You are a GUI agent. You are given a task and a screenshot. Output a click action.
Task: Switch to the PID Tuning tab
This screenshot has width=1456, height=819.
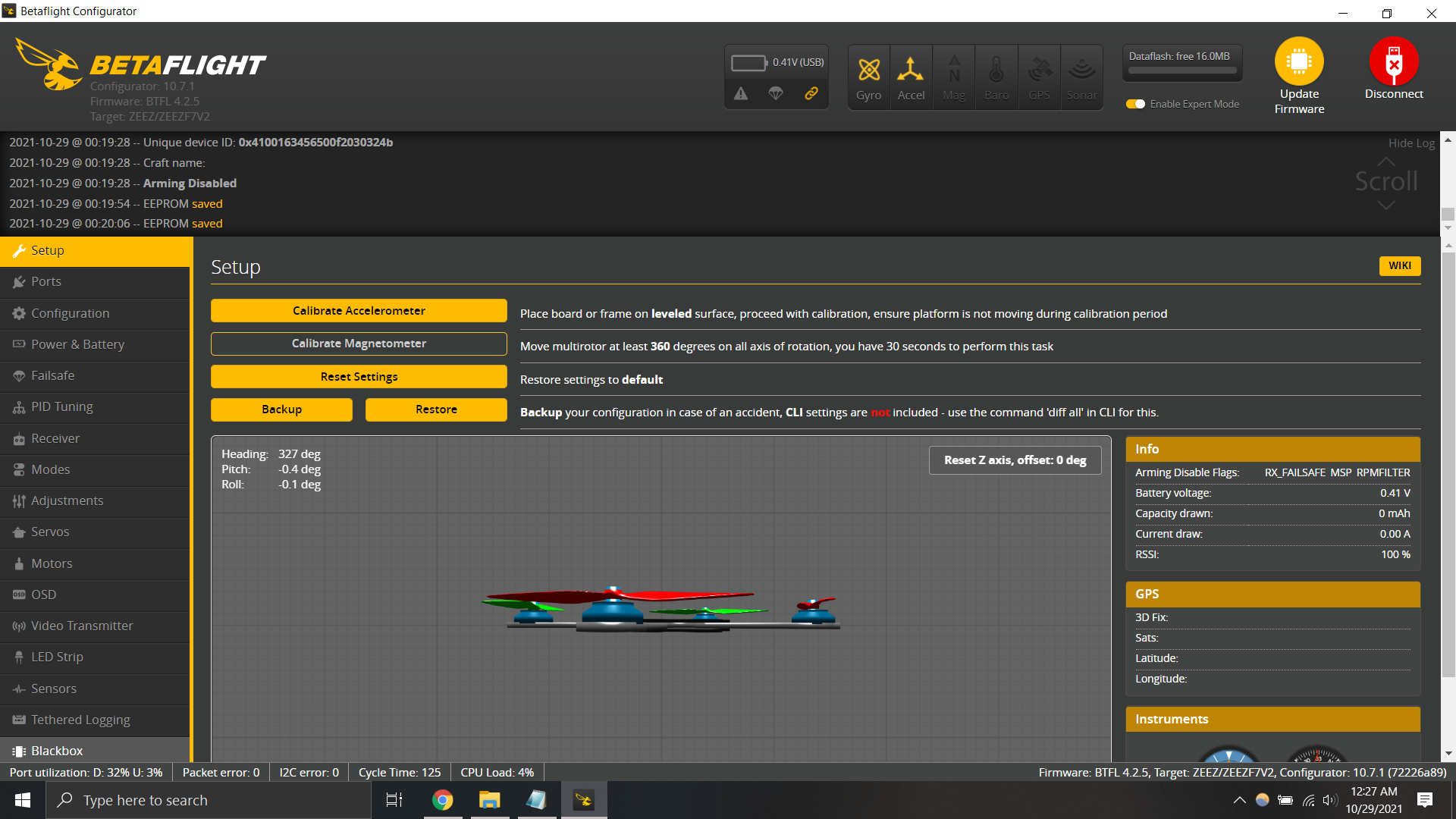[62, 406]
